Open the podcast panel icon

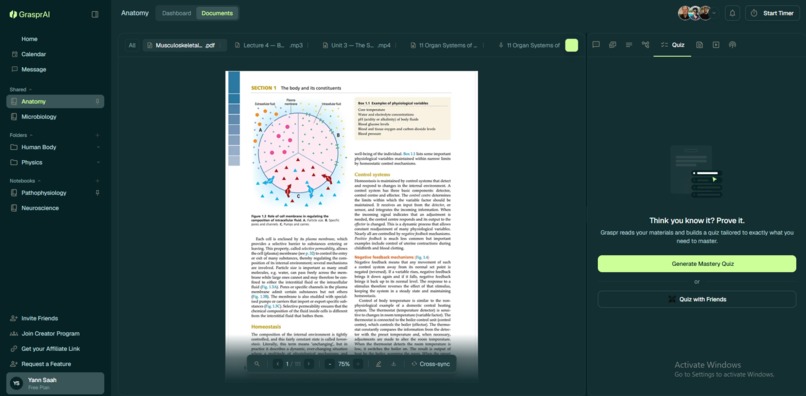click(732, 45)
